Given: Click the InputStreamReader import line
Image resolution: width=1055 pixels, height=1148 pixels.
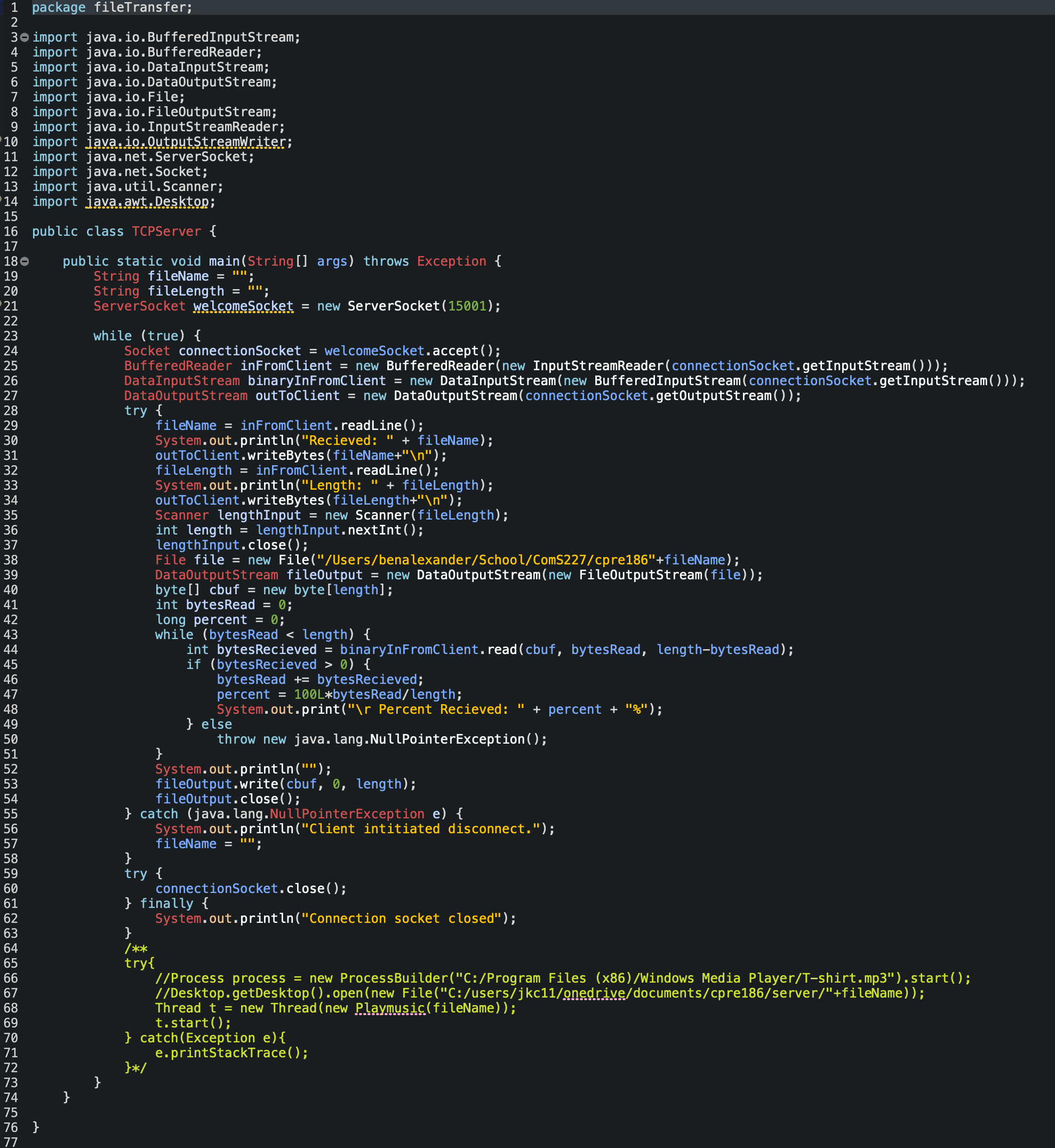Looking at the screenshot, I should click(x=159, y=127).
